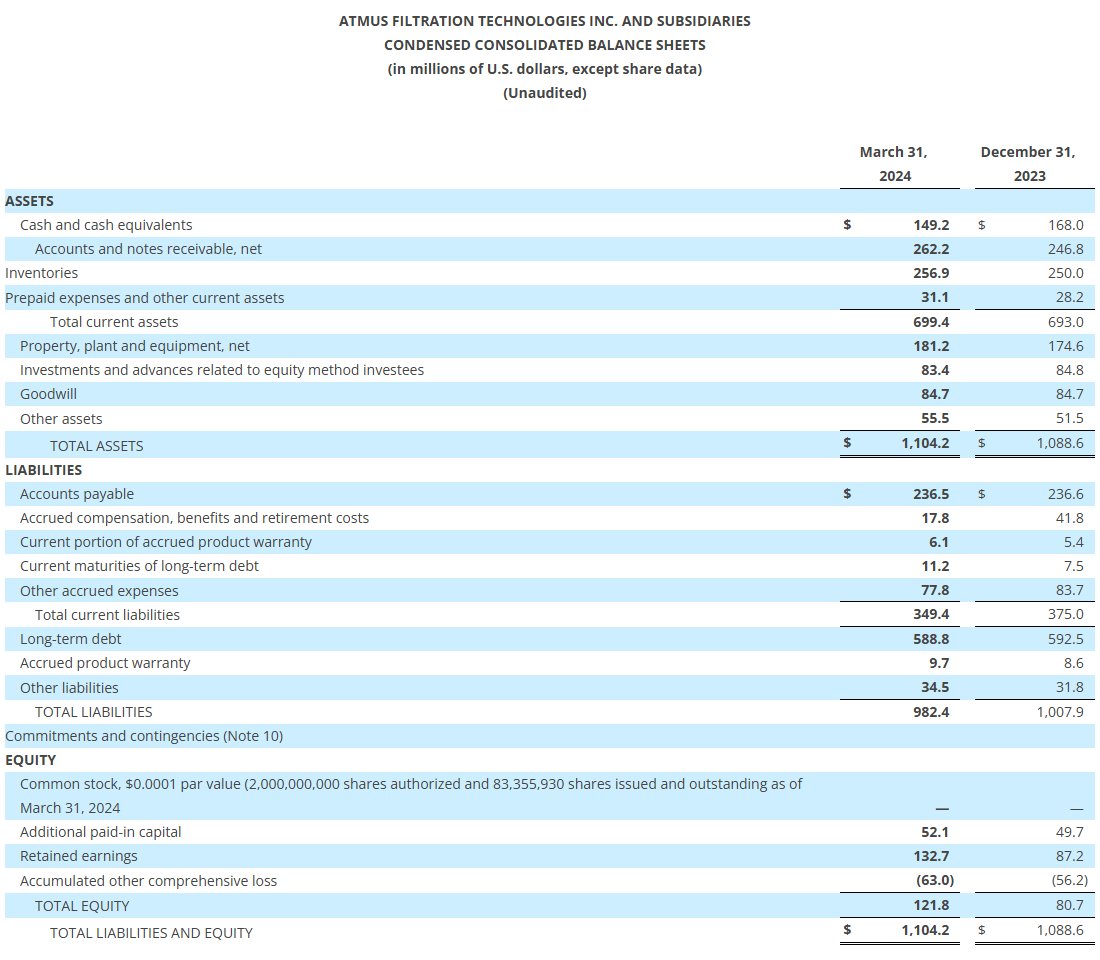This screenshot has width=1100, height=960.
Task: Click investees value 83.4
Action: (x=935, y=370)
